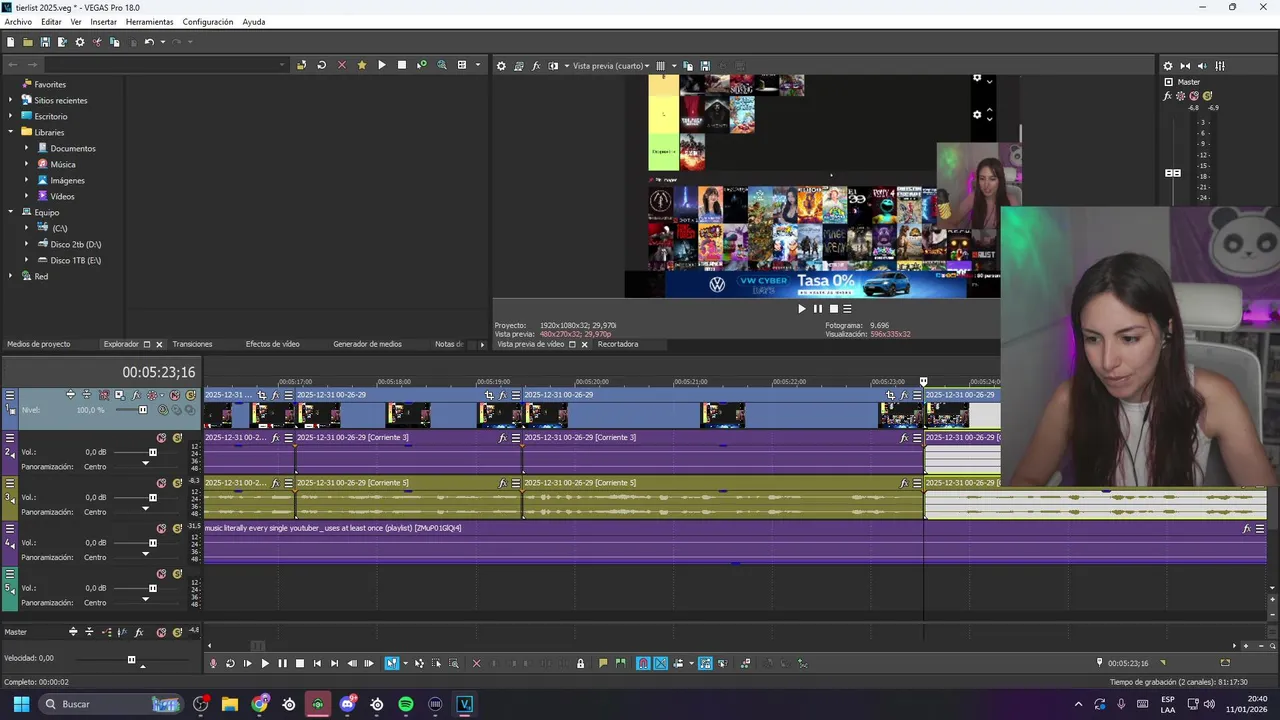Toggle loop playback on the transport bar
This screenshot has height=720, width=1280.
coord(230,663)
